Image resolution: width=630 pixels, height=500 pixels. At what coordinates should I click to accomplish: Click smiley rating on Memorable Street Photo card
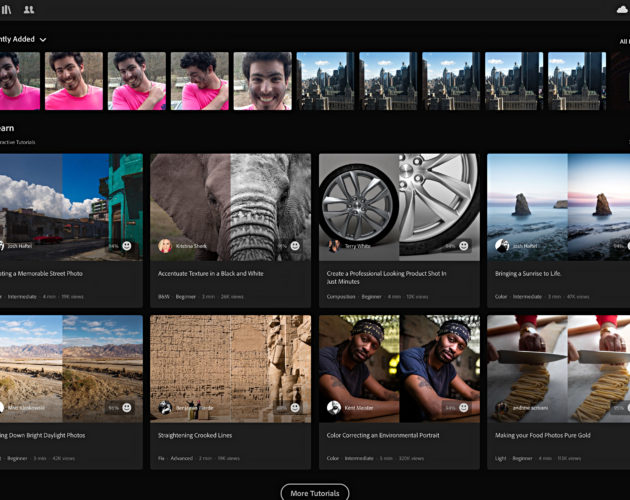click(x=127, y=246)
